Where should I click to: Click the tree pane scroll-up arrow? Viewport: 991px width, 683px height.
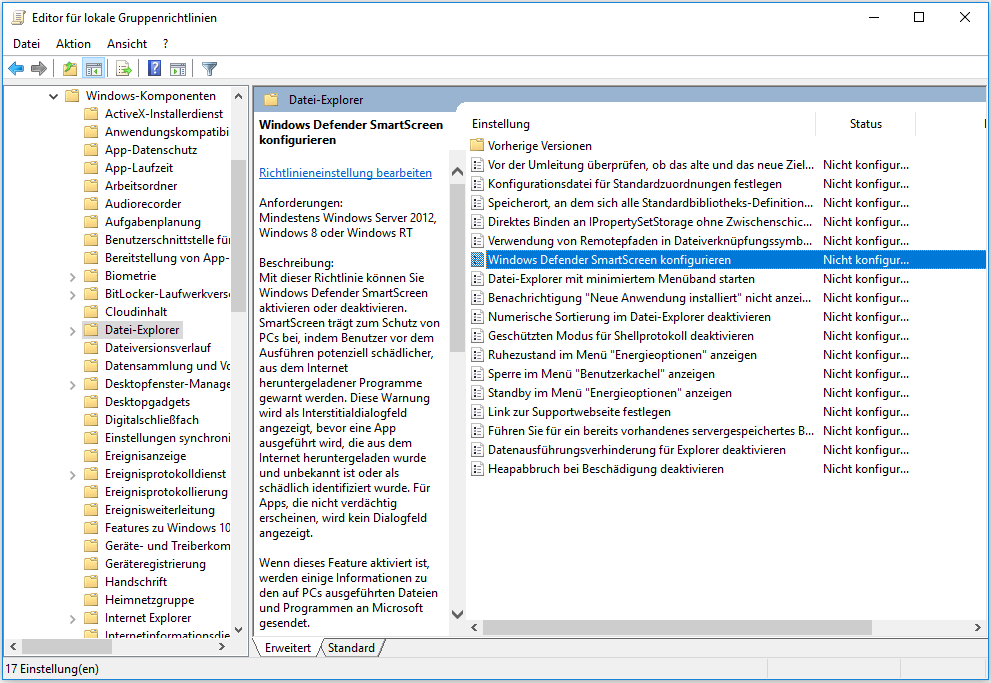click(238, 96)
